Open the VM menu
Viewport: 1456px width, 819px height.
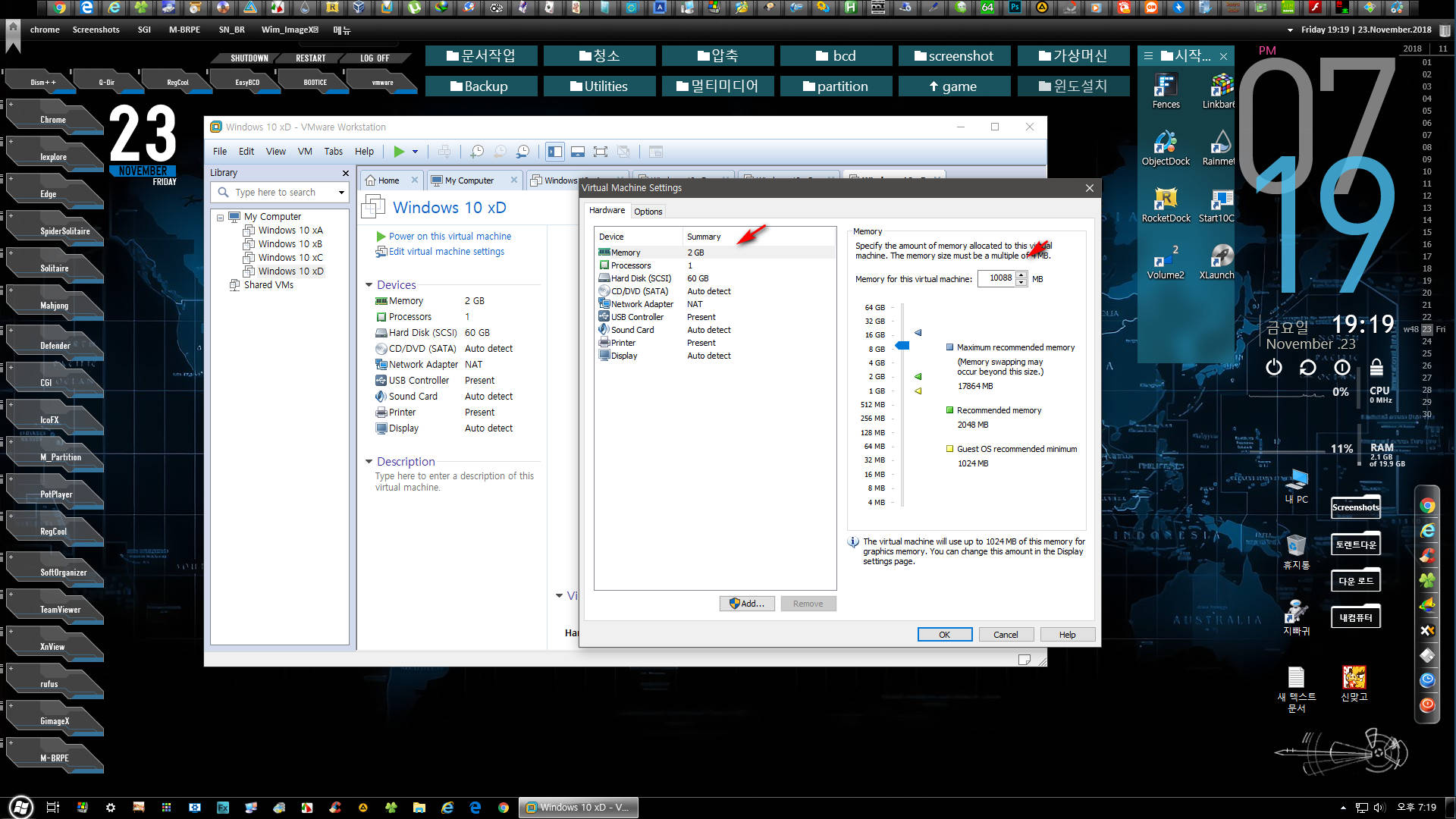305,152
